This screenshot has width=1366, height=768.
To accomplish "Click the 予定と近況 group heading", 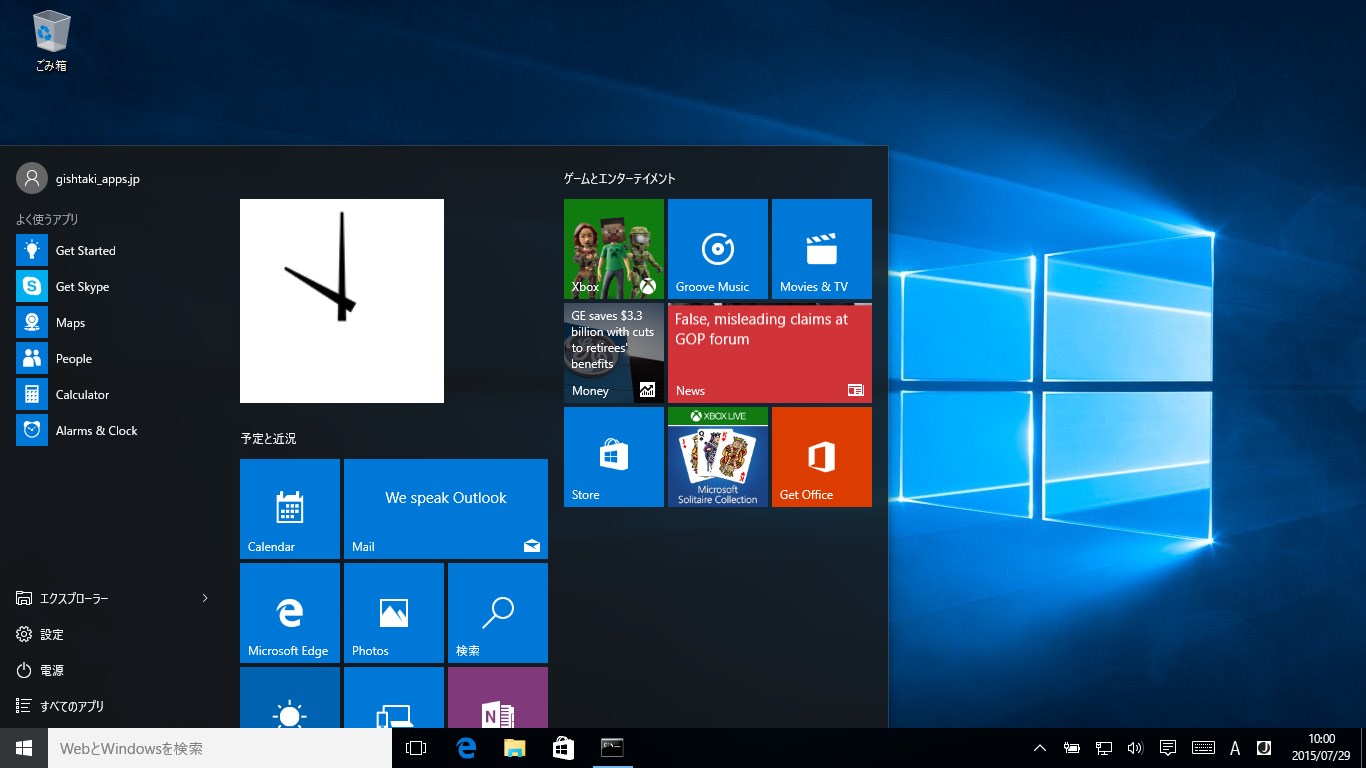I will (268, 438).
